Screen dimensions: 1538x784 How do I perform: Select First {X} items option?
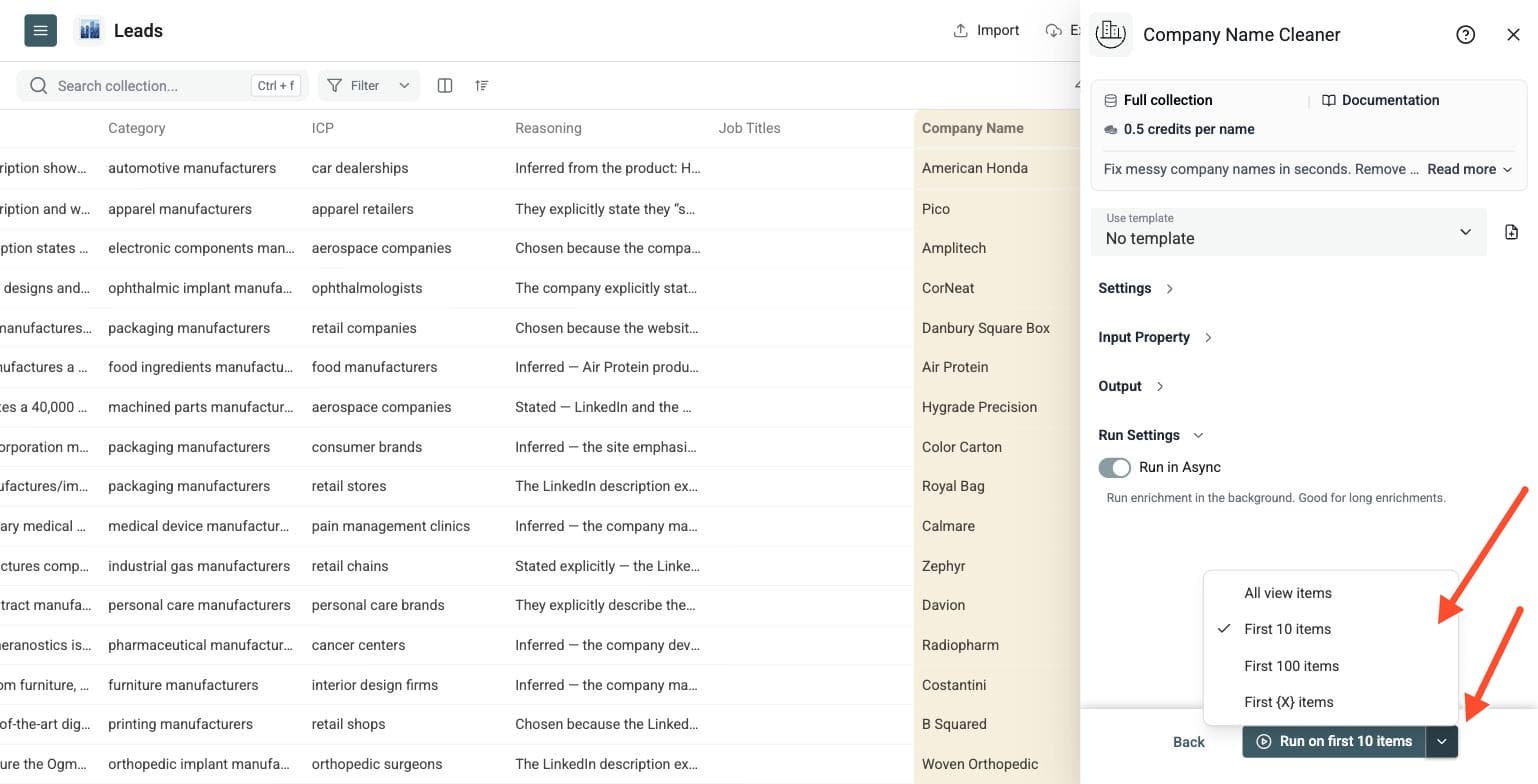click(1331, 702)
